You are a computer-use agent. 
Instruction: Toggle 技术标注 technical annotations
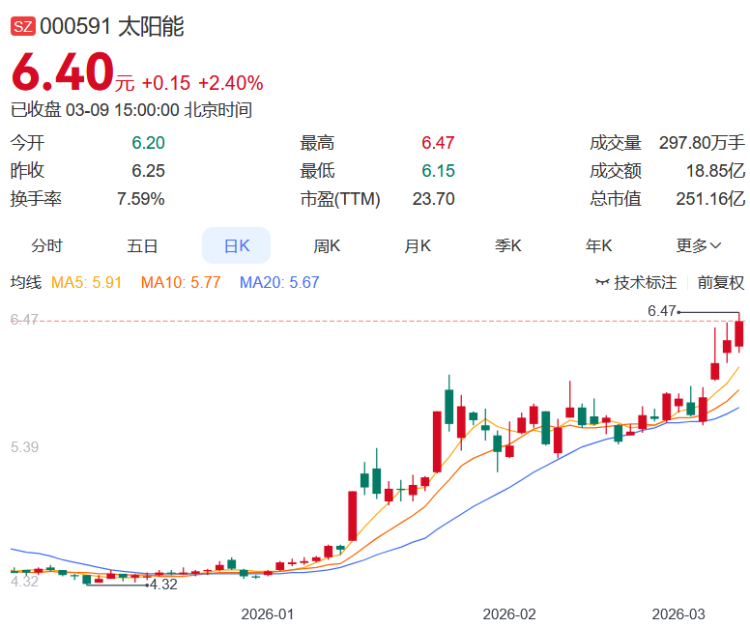pyautogui.click(x=645, y=282)
